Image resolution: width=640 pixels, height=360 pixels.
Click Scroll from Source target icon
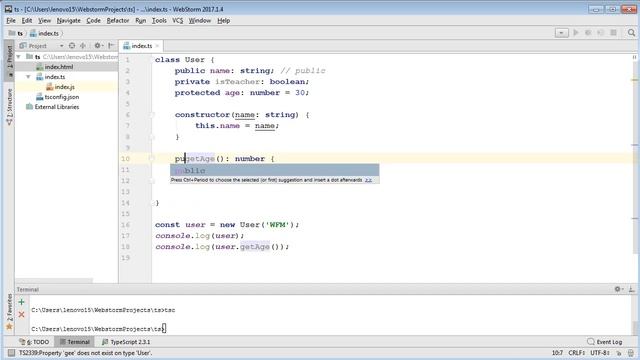72,46
